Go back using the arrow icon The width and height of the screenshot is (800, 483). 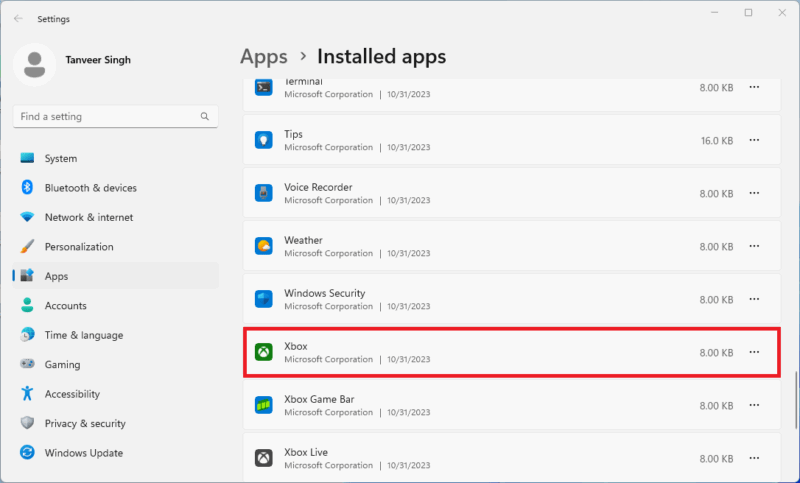pos(18,18)
